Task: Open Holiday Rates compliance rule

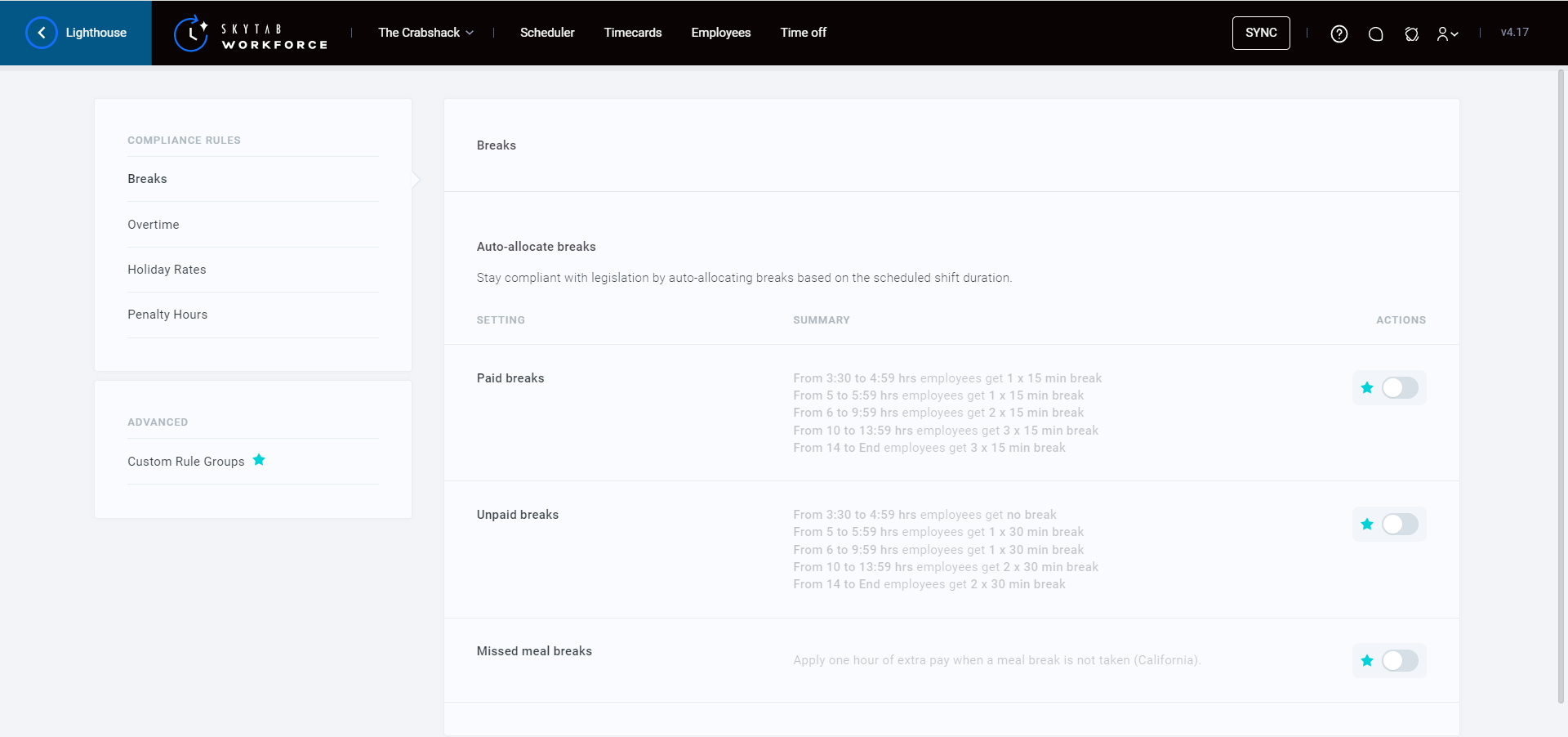Action: (167, 270)
